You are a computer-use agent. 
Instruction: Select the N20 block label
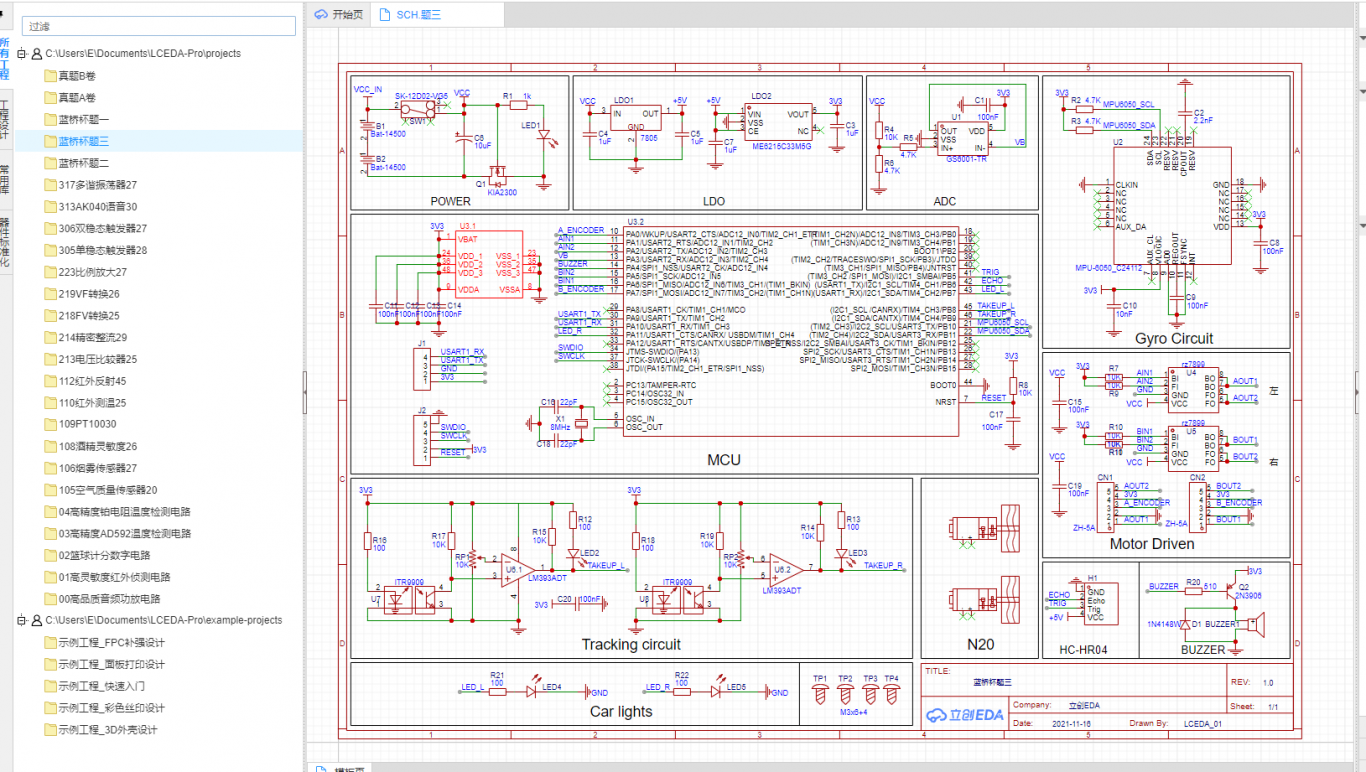coord(980,644)
